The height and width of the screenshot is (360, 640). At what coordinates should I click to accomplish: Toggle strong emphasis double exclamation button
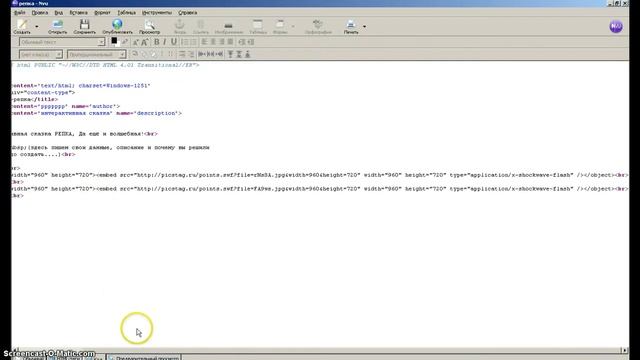[x=171, y=54]
